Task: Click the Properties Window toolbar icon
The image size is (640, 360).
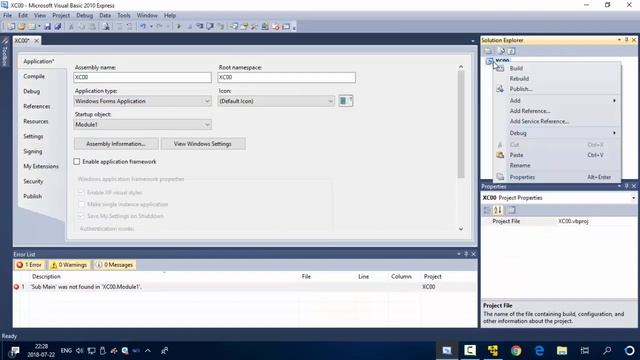Action: (x=244, y=27)
